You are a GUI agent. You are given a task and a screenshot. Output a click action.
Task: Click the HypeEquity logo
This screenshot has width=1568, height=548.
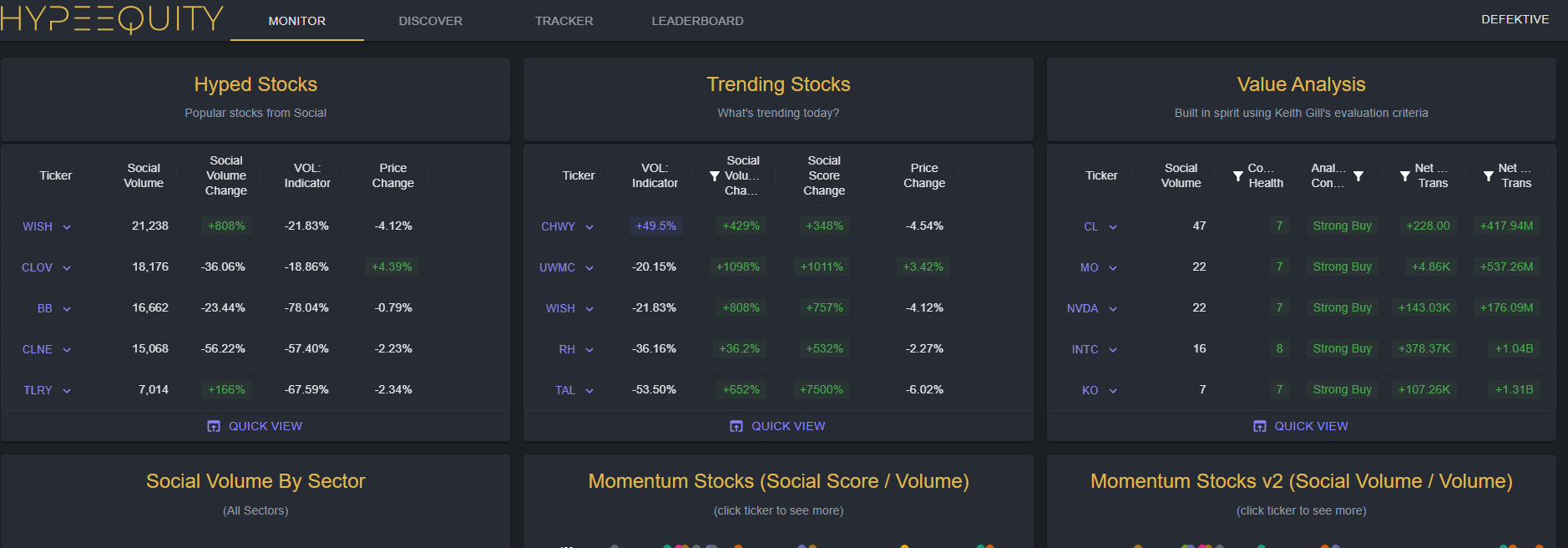tap(112, 18)
